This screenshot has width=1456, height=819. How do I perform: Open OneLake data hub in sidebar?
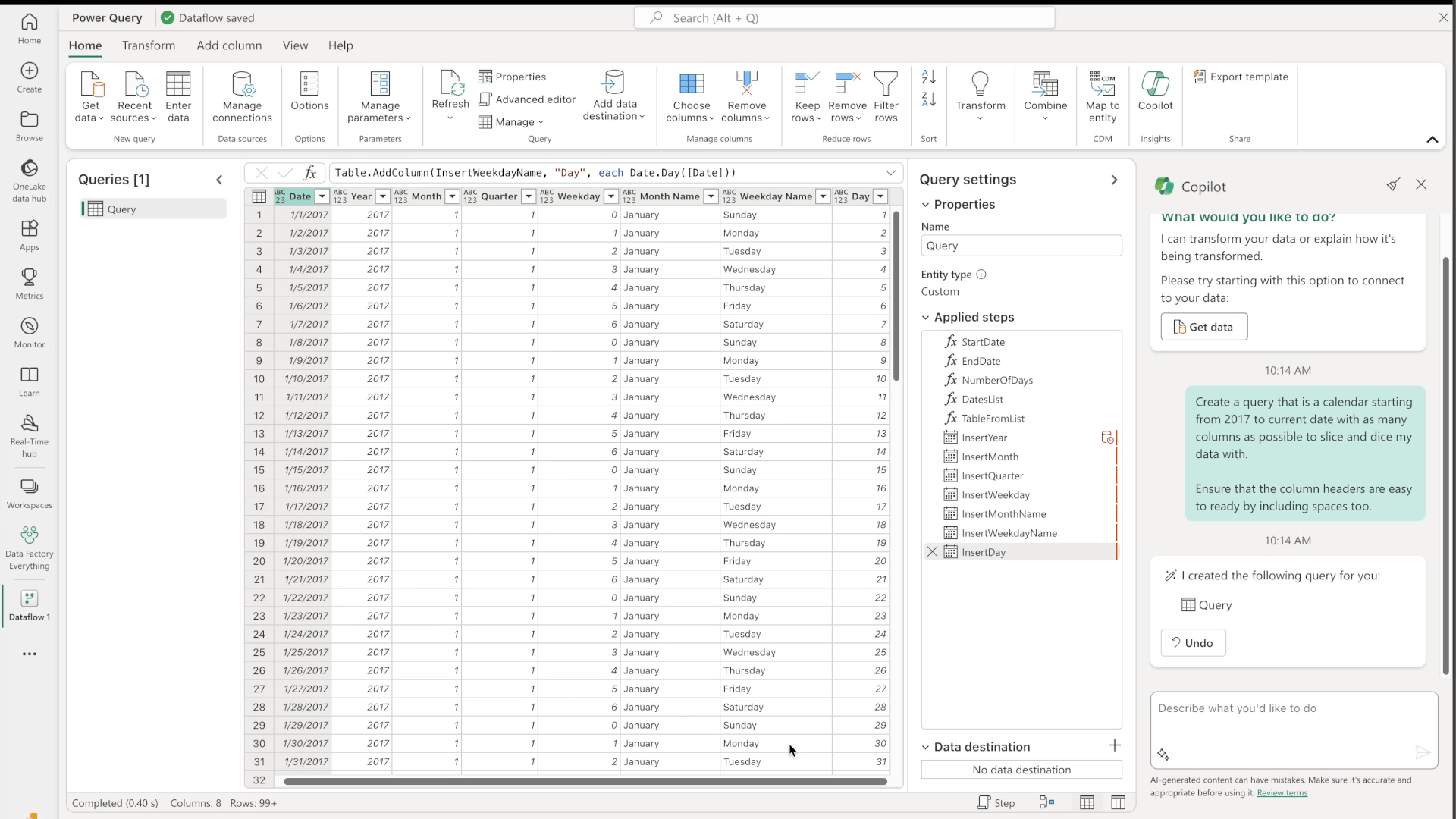click(30, 180)
